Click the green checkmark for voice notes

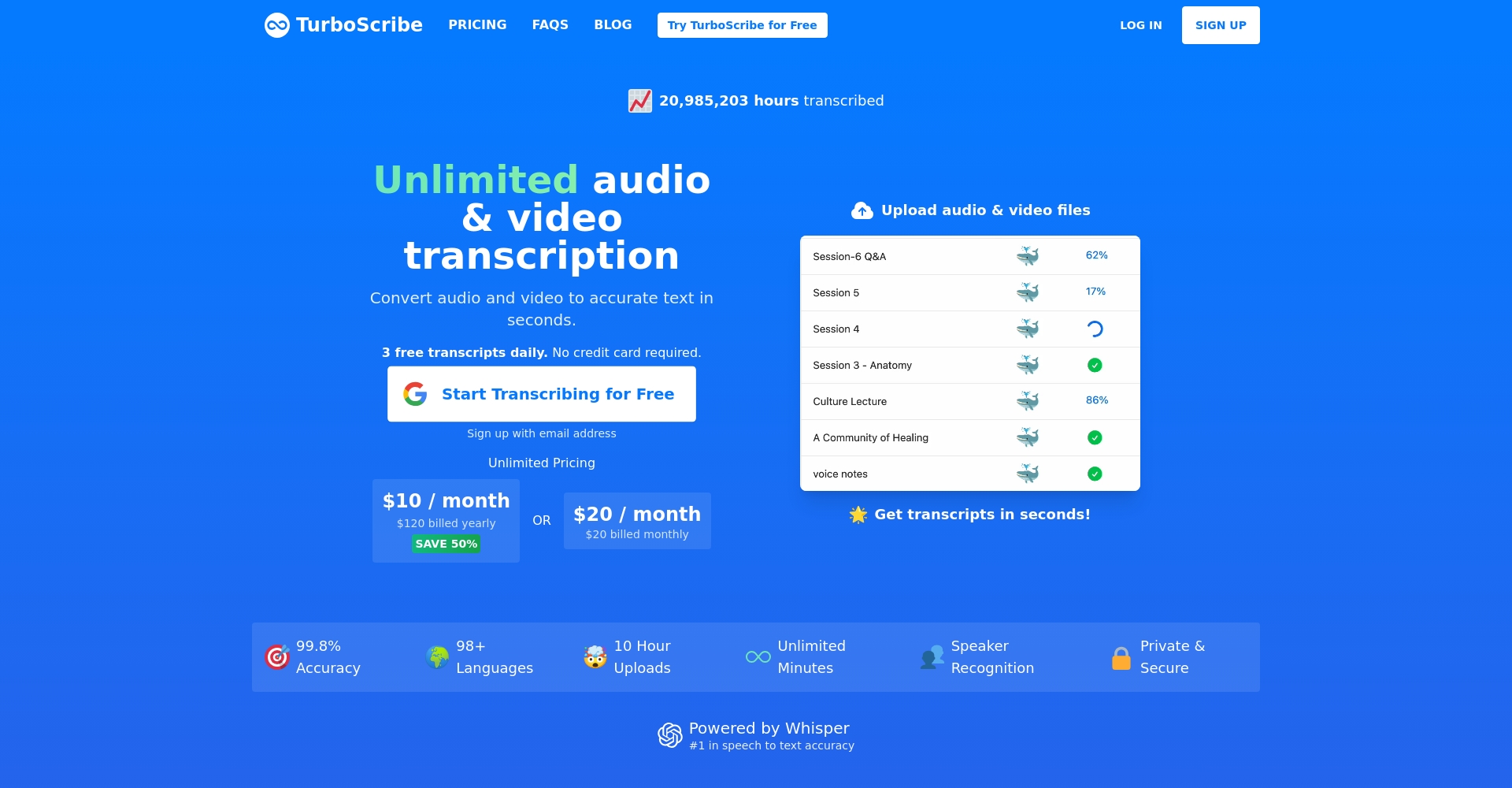pos(1095,474)
